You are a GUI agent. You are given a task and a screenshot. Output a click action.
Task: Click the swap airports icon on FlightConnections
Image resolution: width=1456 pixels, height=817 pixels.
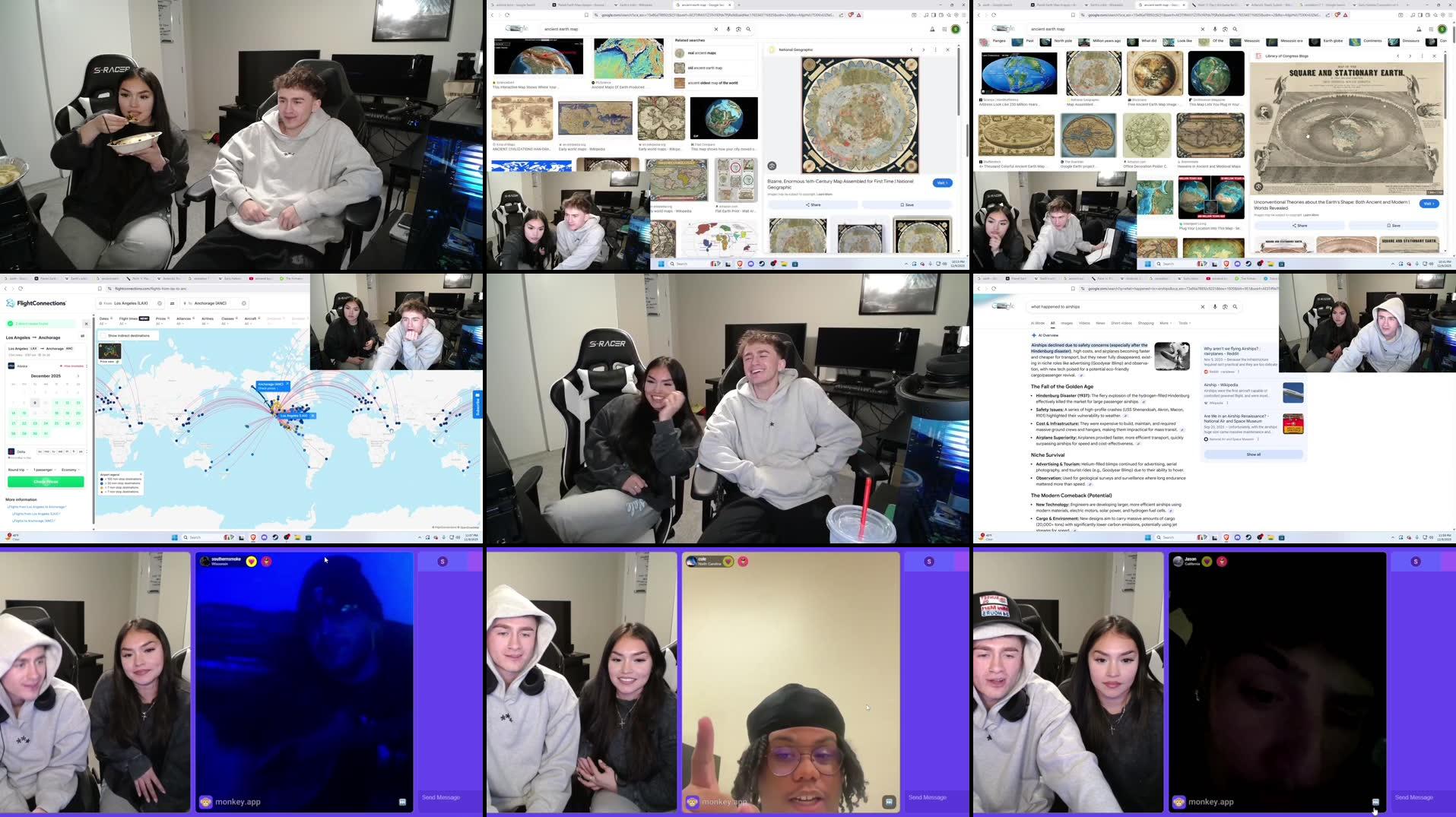(x=173, y=303)
